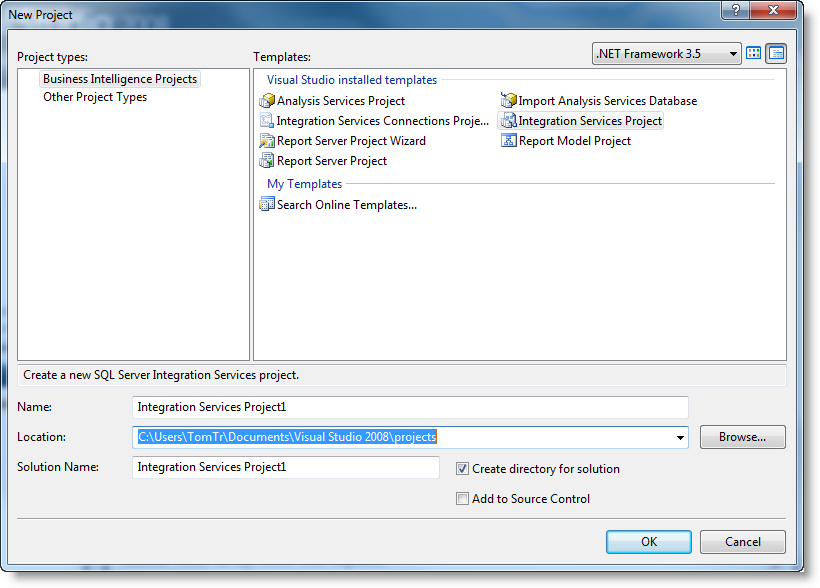
Task: Select Business Intelligence Projects type
Action: (x=120, y=79)
